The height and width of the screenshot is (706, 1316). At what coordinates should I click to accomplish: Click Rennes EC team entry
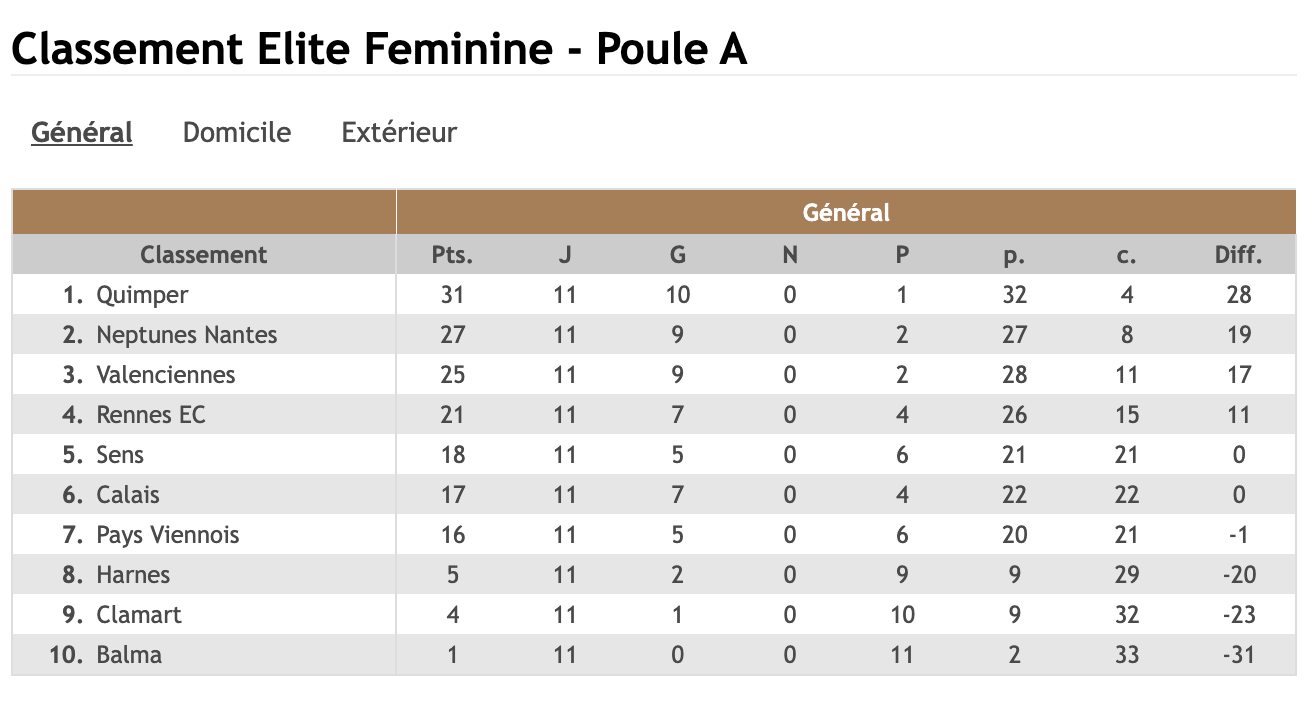click(x=151, y=415)
